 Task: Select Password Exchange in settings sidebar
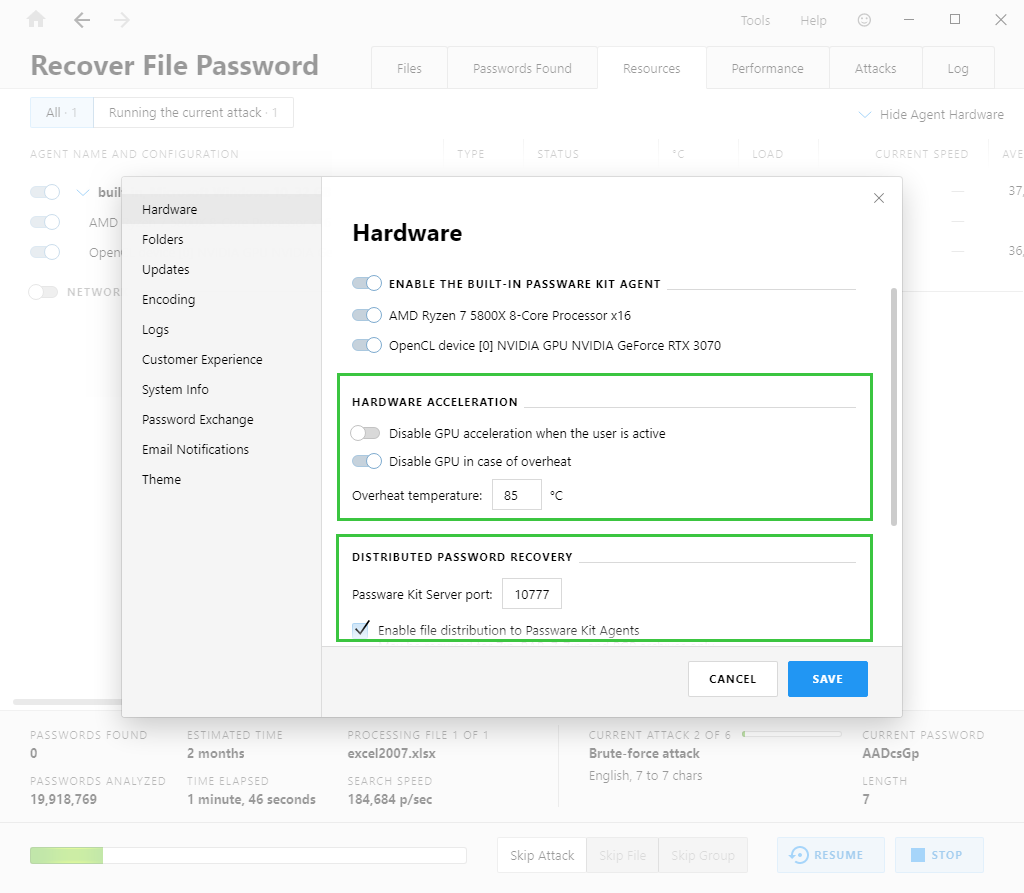point(221,419)
